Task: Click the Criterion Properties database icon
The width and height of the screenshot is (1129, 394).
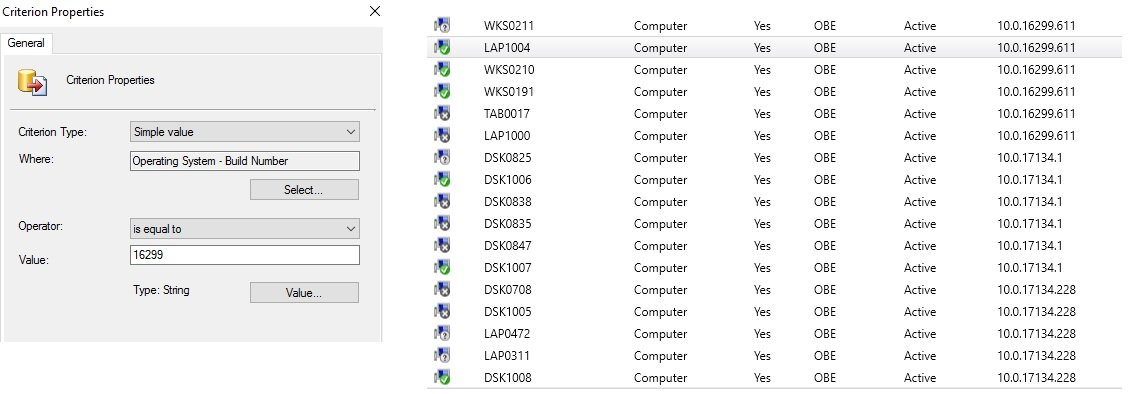Action: (x=33, y=83)
